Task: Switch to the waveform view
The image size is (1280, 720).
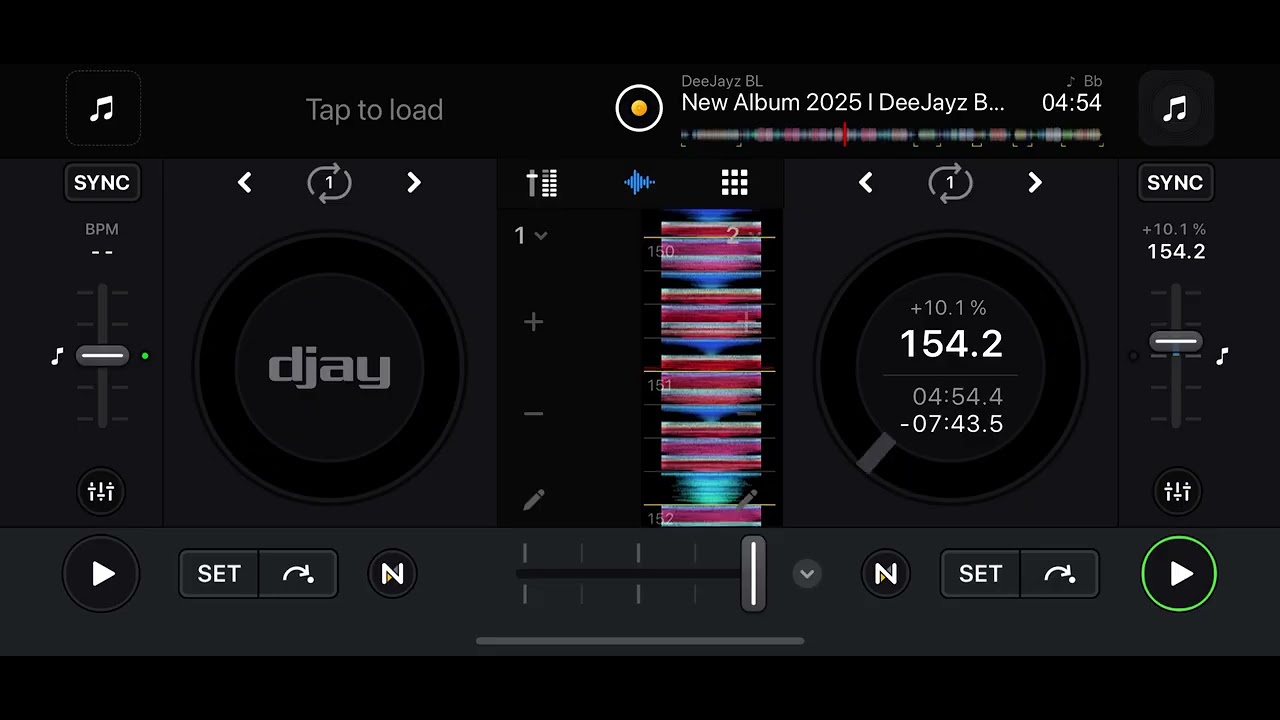Action: click(639, 183)
